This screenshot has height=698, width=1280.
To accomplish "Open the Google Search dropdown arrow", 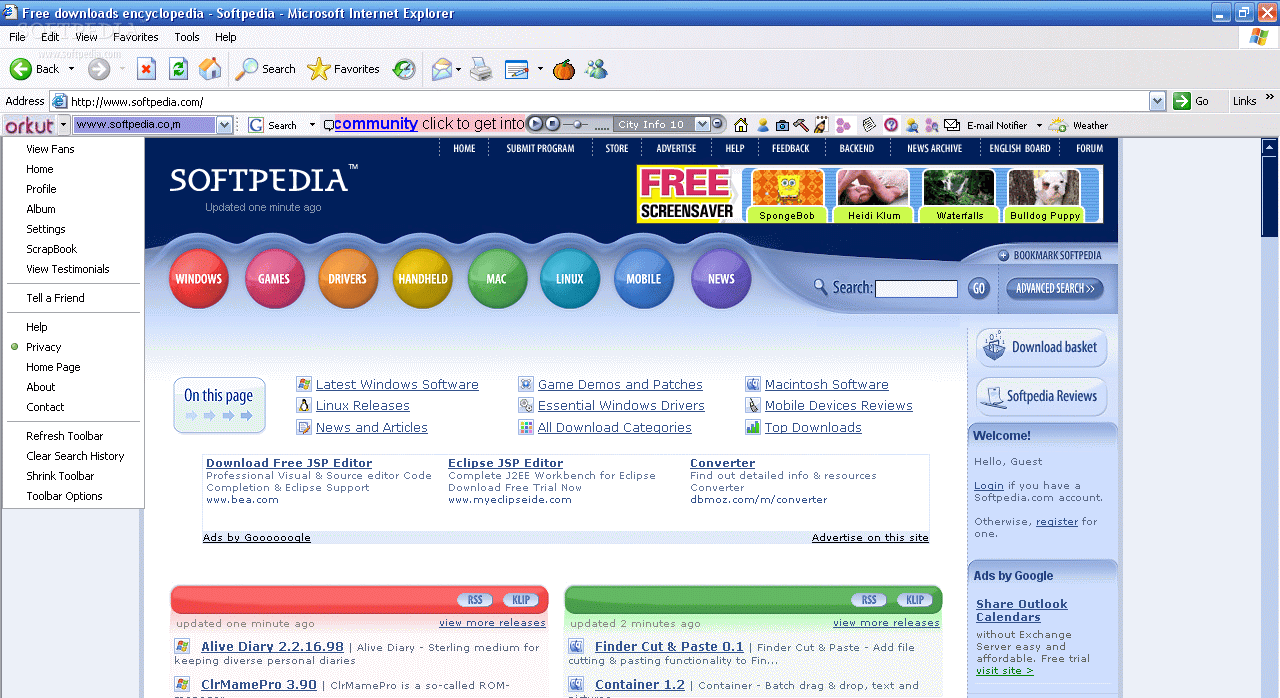I will 312,125.
